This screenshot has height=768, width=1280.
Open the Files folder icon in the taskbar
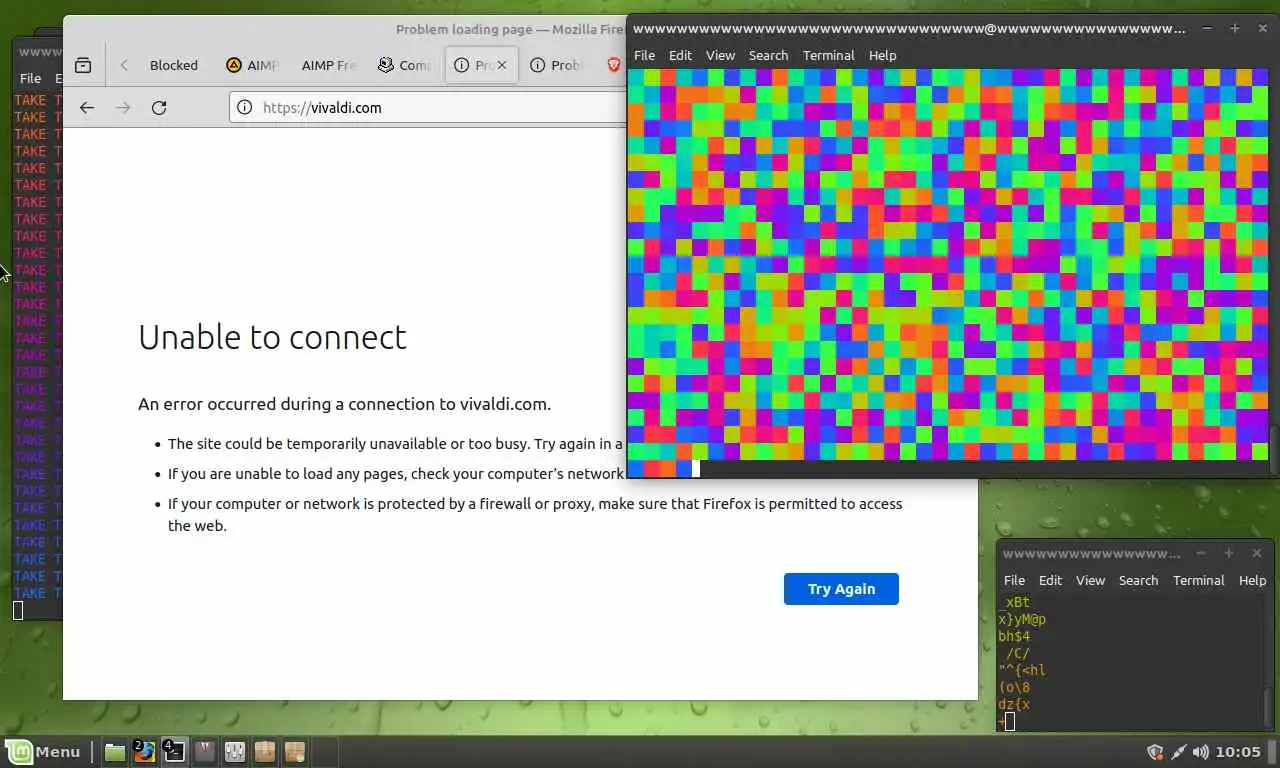pyautogui.click(x=115, y=751)
